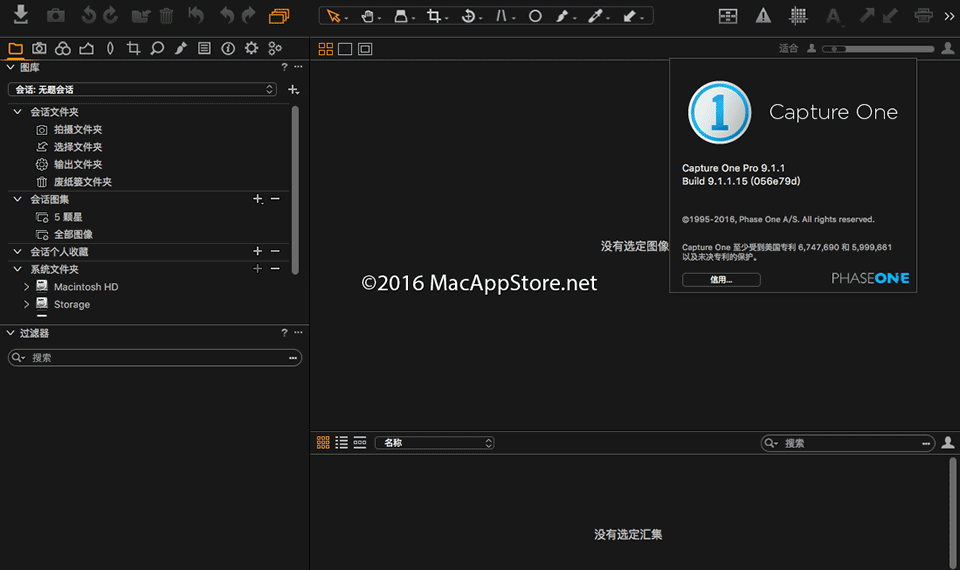
Task: Select the Pan hand cursor tool
Action: 368,16
